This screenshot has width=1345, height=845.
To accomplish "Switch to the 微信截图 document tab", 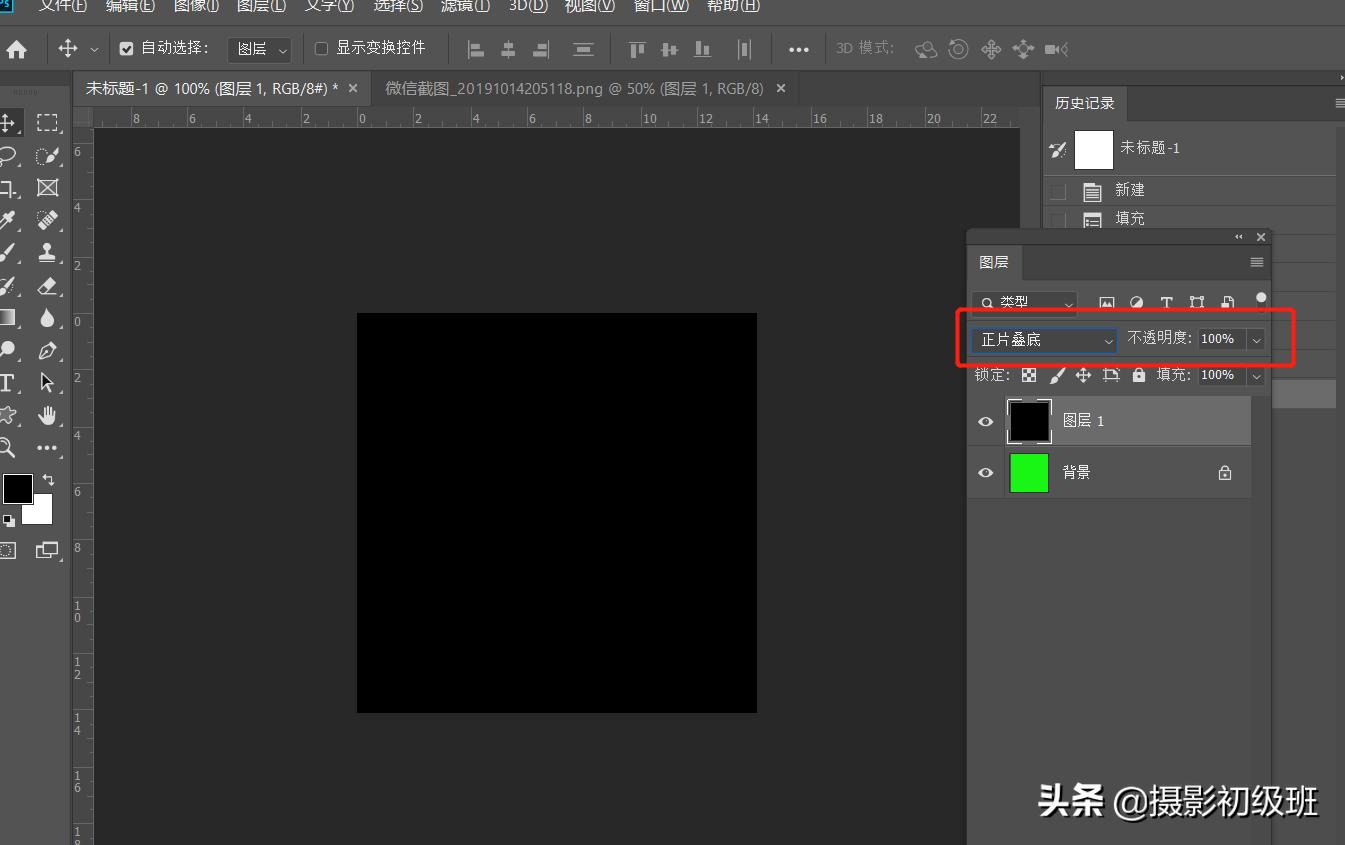I will click(x=574, y=89).
